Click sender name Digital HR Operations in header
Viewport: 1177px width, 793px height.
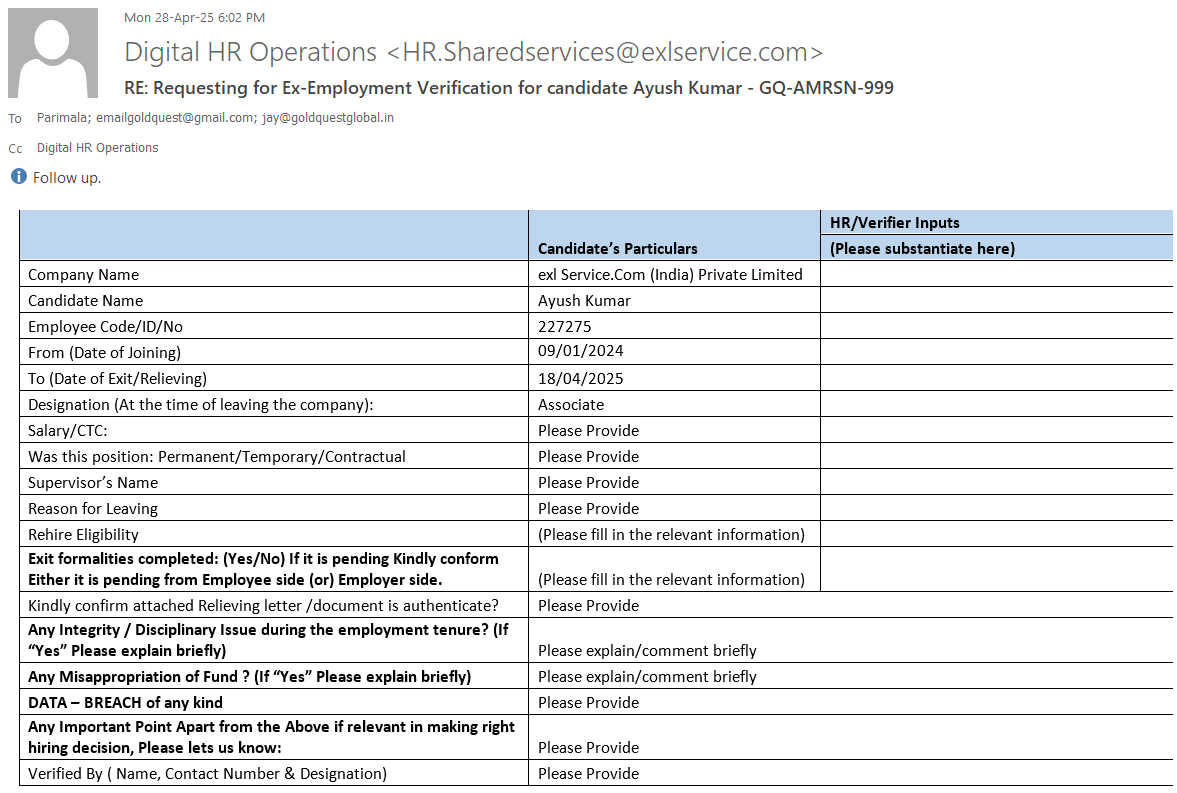click(x=250, y=52)
